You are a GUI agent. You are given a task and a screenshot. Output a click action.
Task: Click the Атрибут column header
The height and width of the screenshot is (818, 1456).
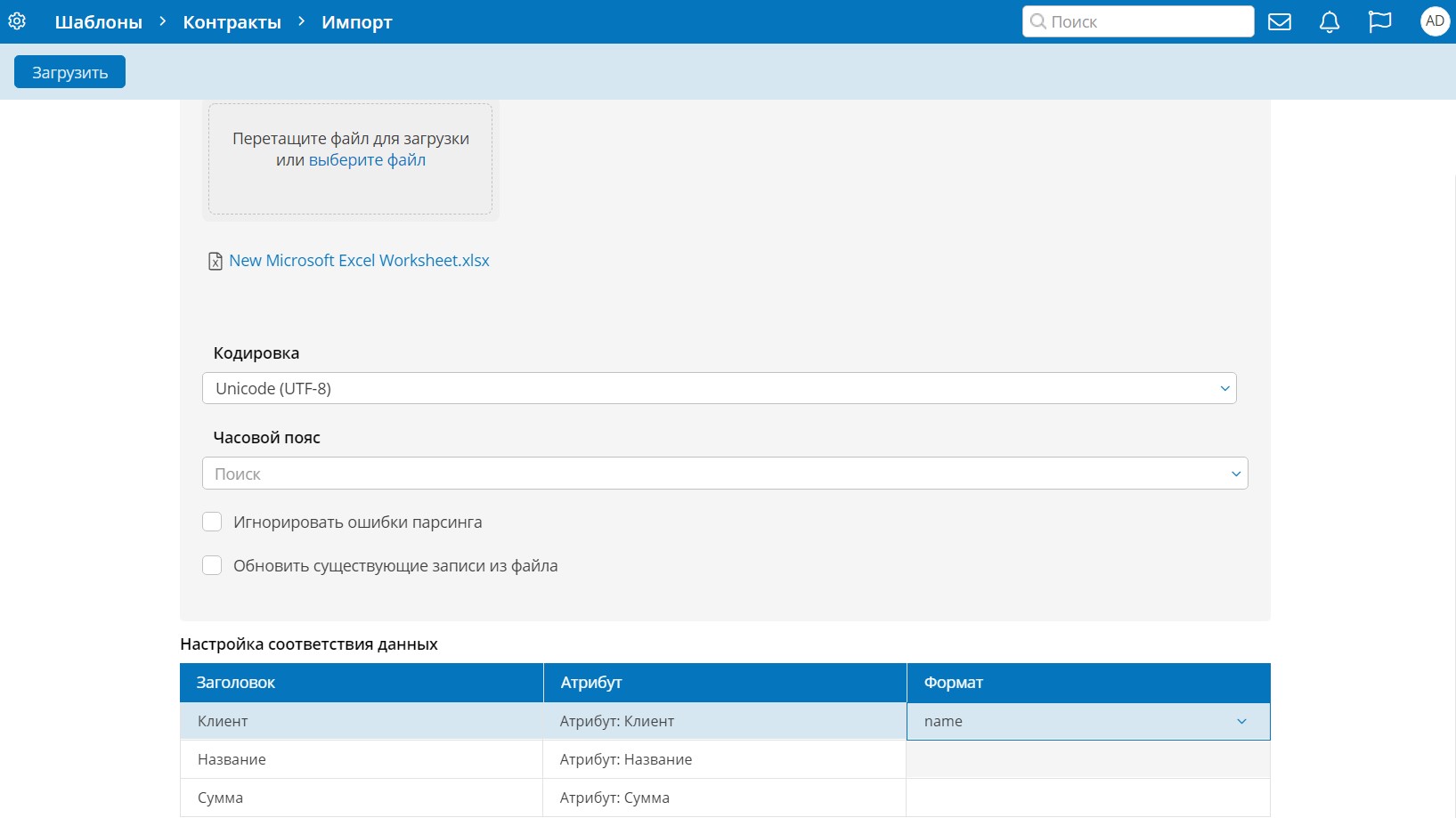(x=725, y=683)
